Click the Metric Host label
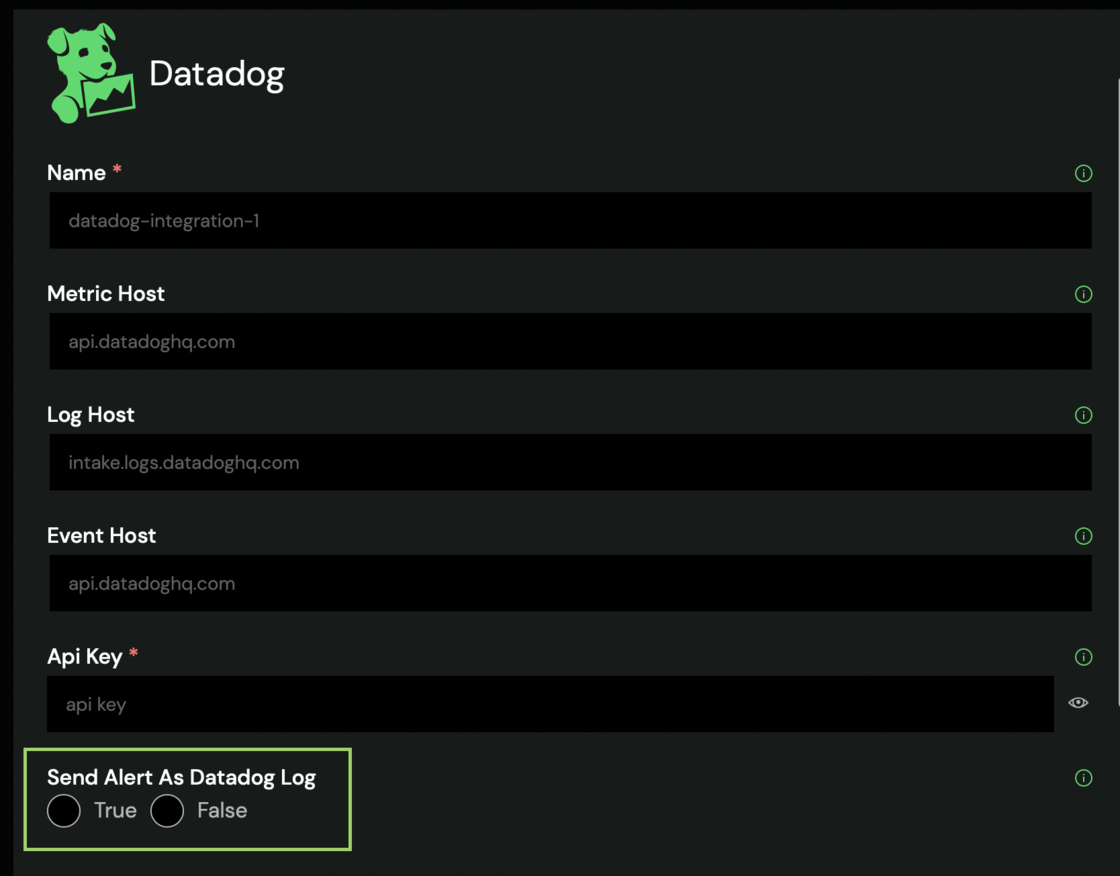This screenshot has width=1120, height=876. point(106,294)
